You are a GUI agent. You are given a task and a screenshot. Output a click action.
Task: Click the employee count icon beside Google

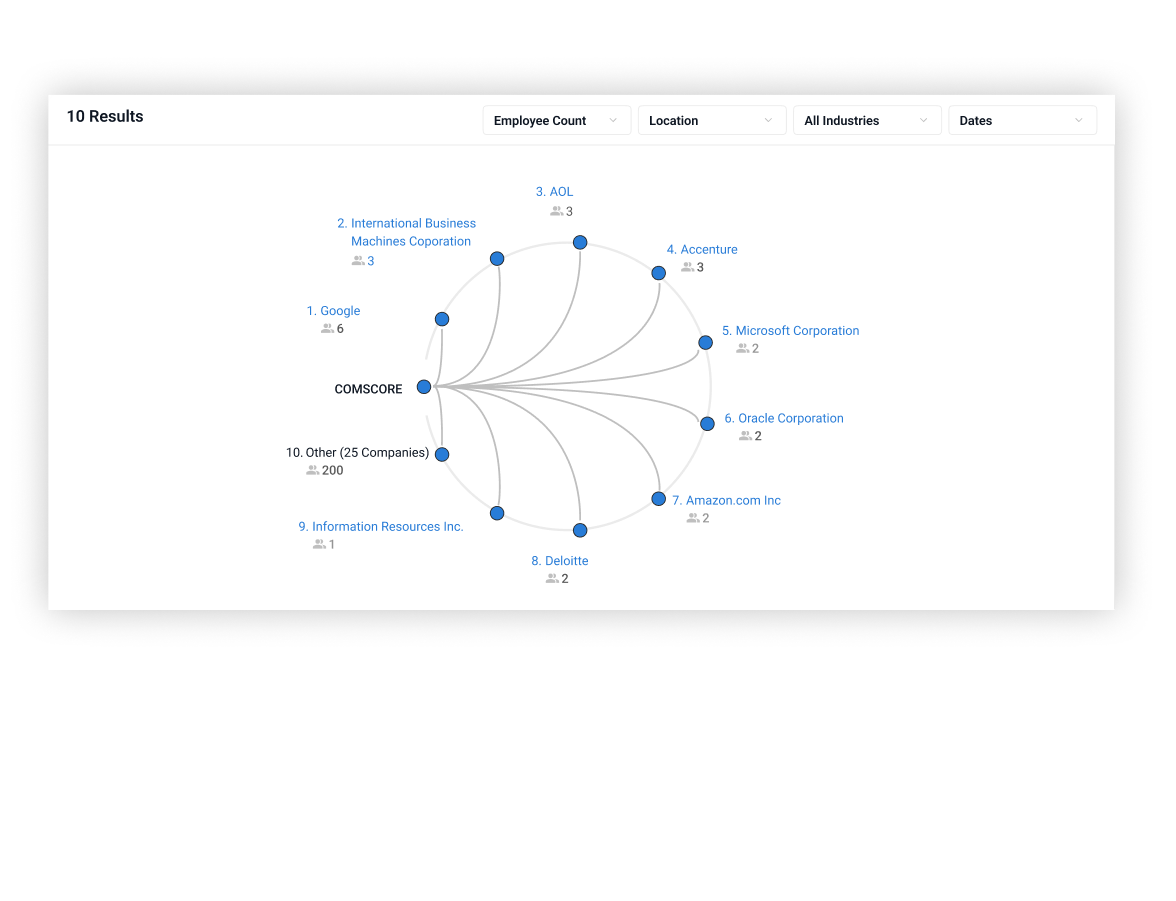[325, 328]
